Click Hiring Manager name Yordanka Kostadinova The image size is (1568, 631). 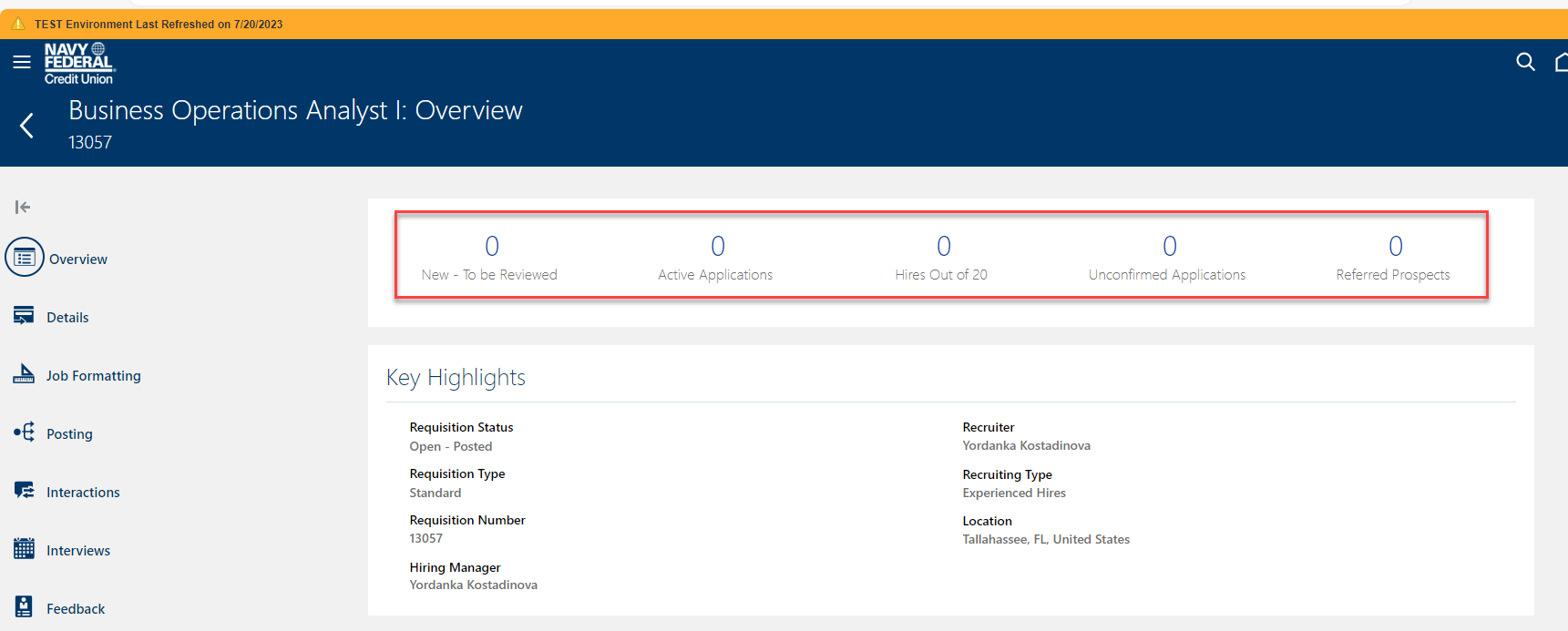tap(474, 585)
